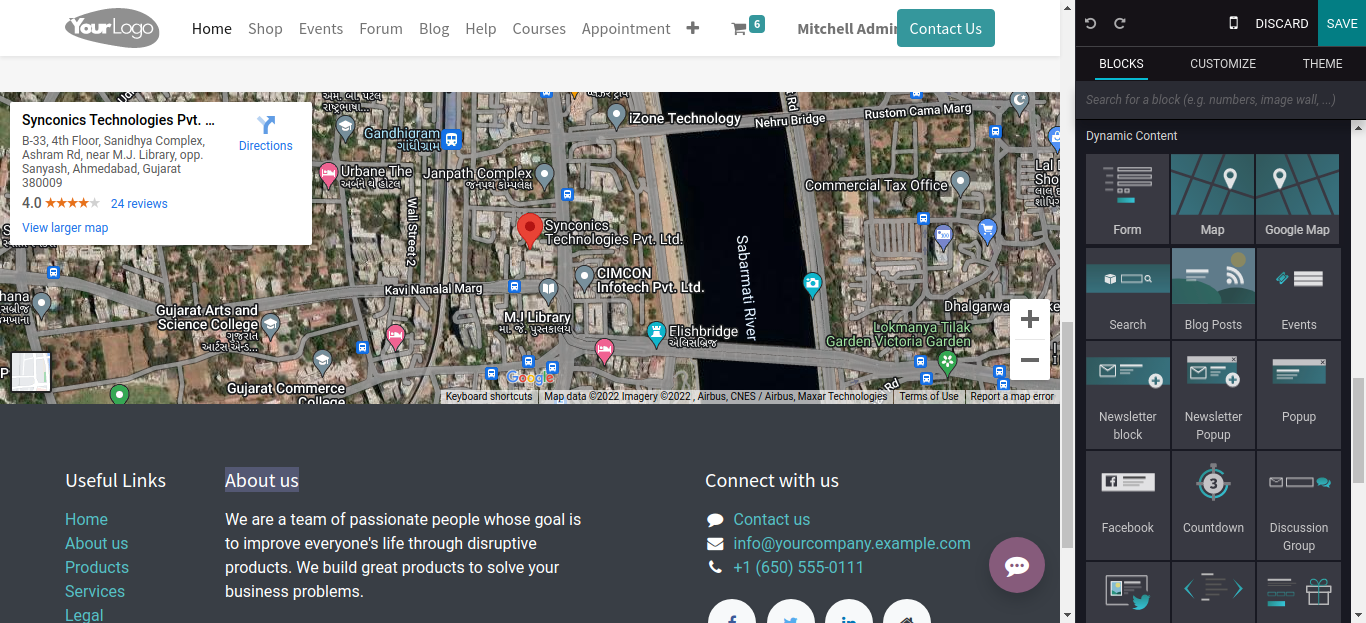The image size is (1366, 623).
Task: Open the map Keyboard shortcuts
Action: pos(489,397)
